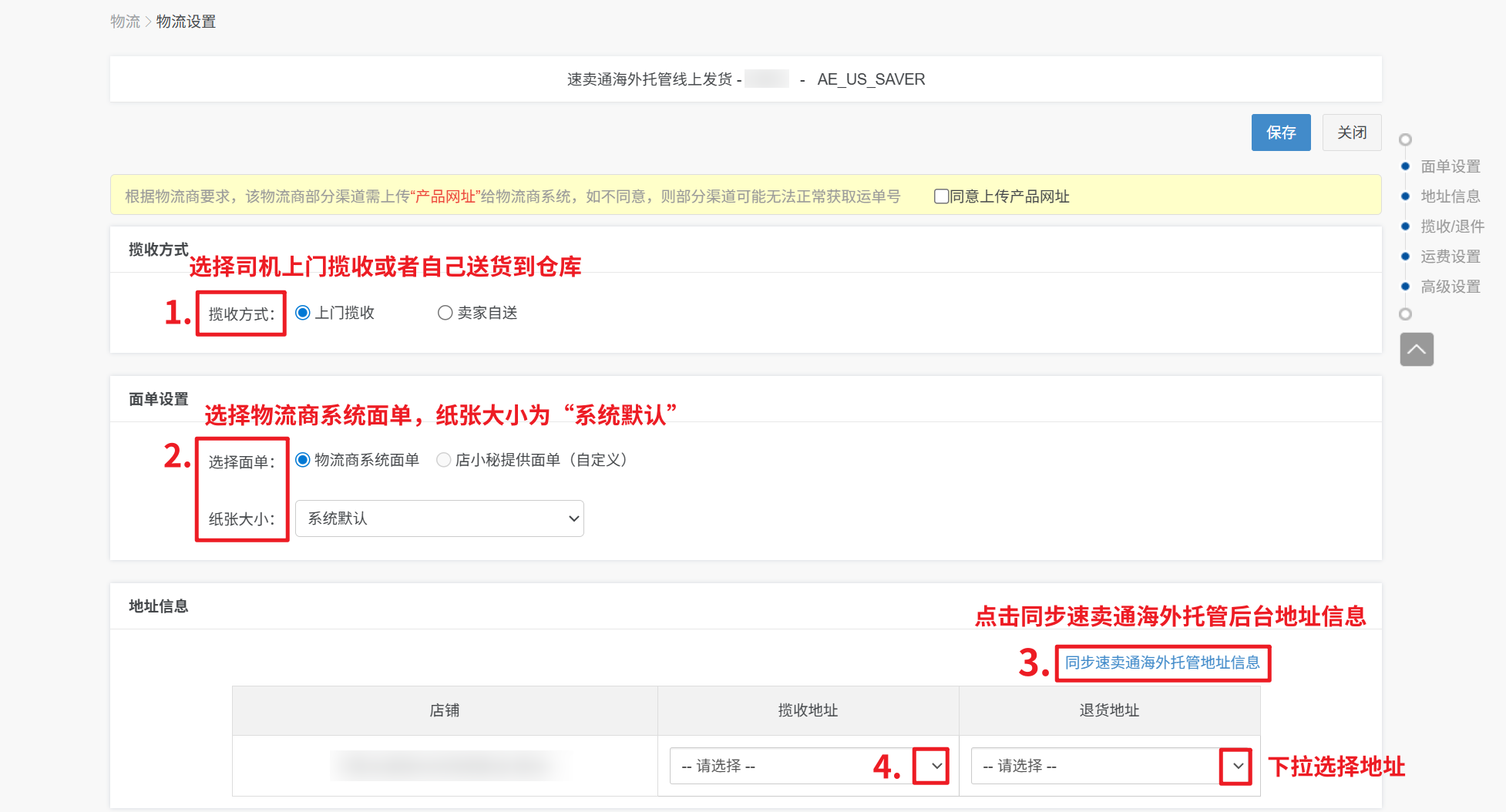Click the scroll-to-top arrow button

click(x=1417, y=349)
